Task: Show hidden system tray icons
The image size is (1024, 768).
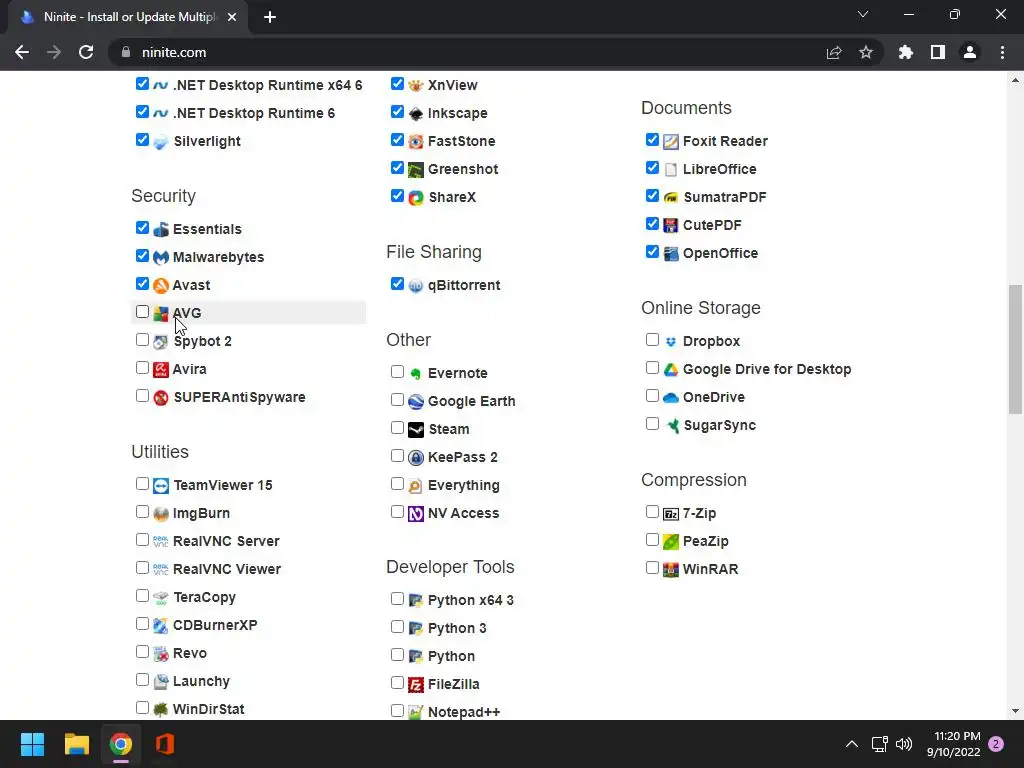Action: point(852,744)
